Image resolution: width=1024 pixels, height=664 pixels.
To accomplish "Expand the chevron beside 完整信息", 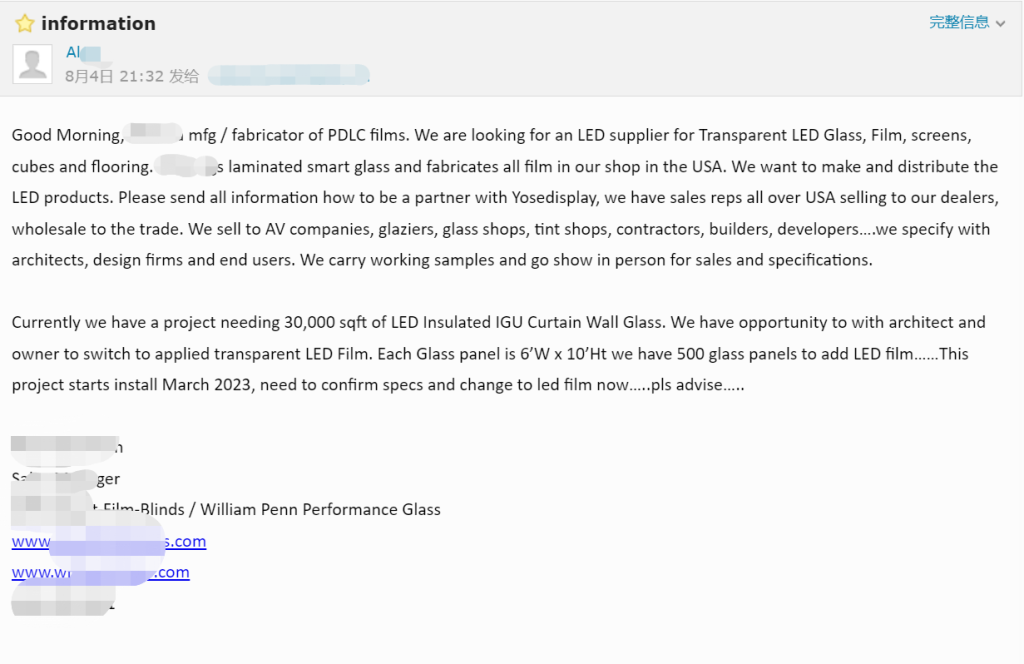I will pyautogui.click(x=1000, y=24).
